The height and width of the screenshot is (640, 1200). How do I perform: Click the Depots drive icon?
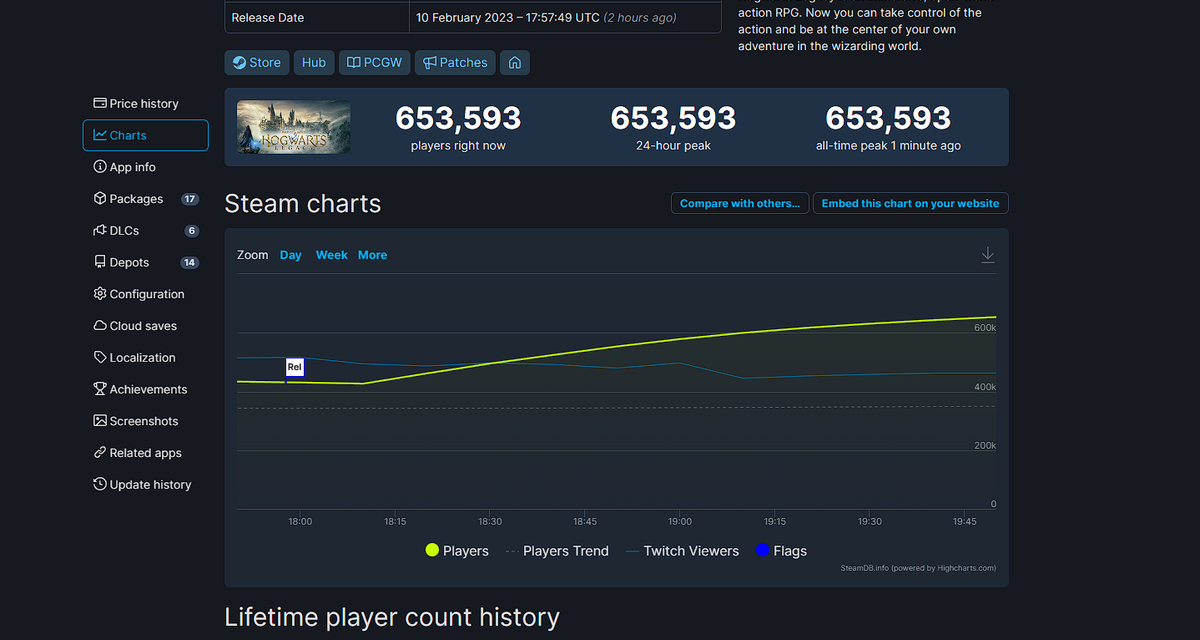pos(100,262)
